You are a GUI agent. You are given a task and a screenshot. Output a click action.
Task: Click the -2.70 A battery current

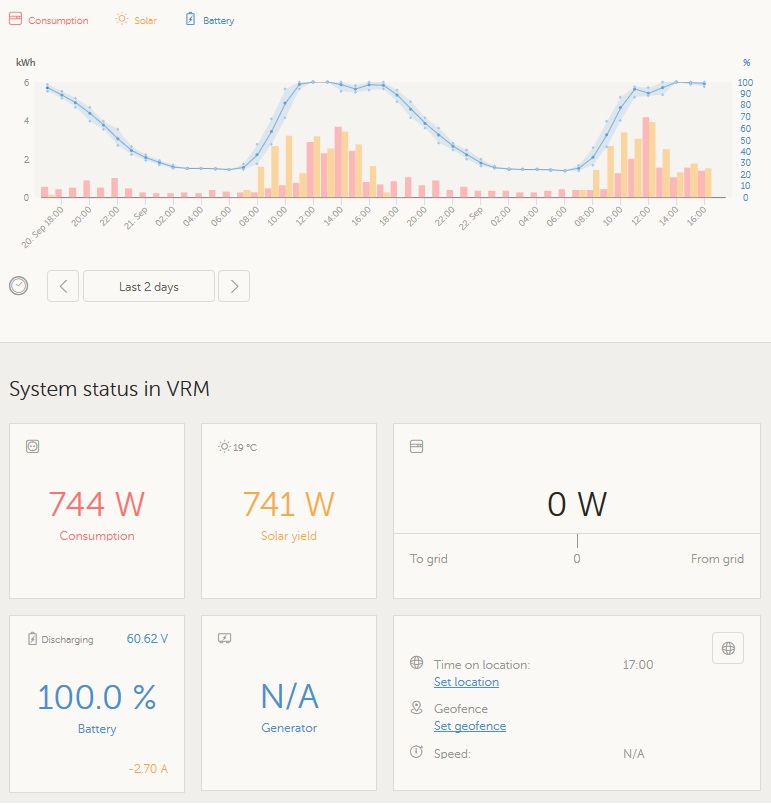[148, 769]
